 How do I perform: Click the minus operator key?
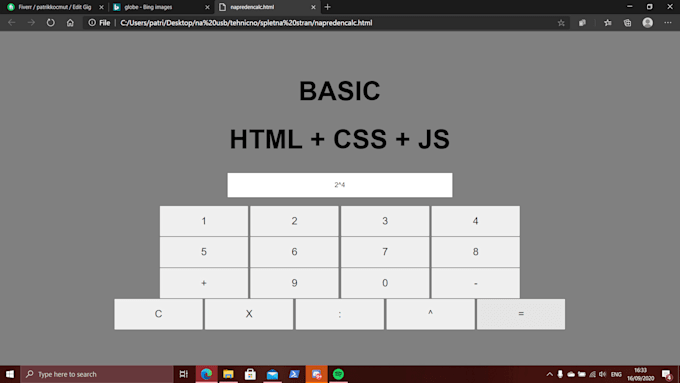point(476,283)
